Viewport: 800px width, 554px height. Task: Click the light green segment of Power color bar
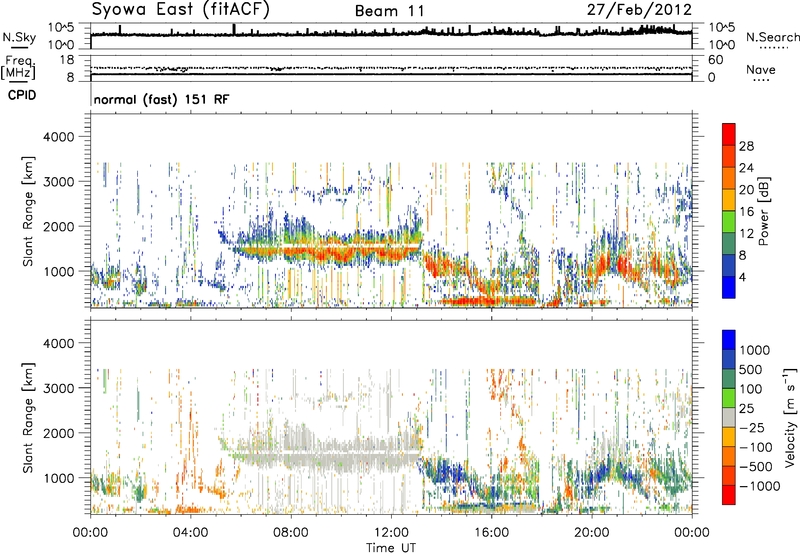pos(729,221)
